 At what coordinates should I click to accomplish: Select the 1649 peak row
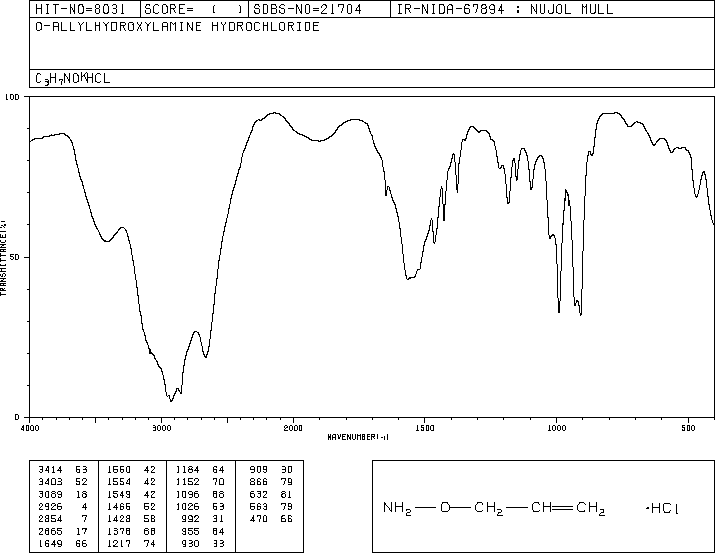coord(63,544)
